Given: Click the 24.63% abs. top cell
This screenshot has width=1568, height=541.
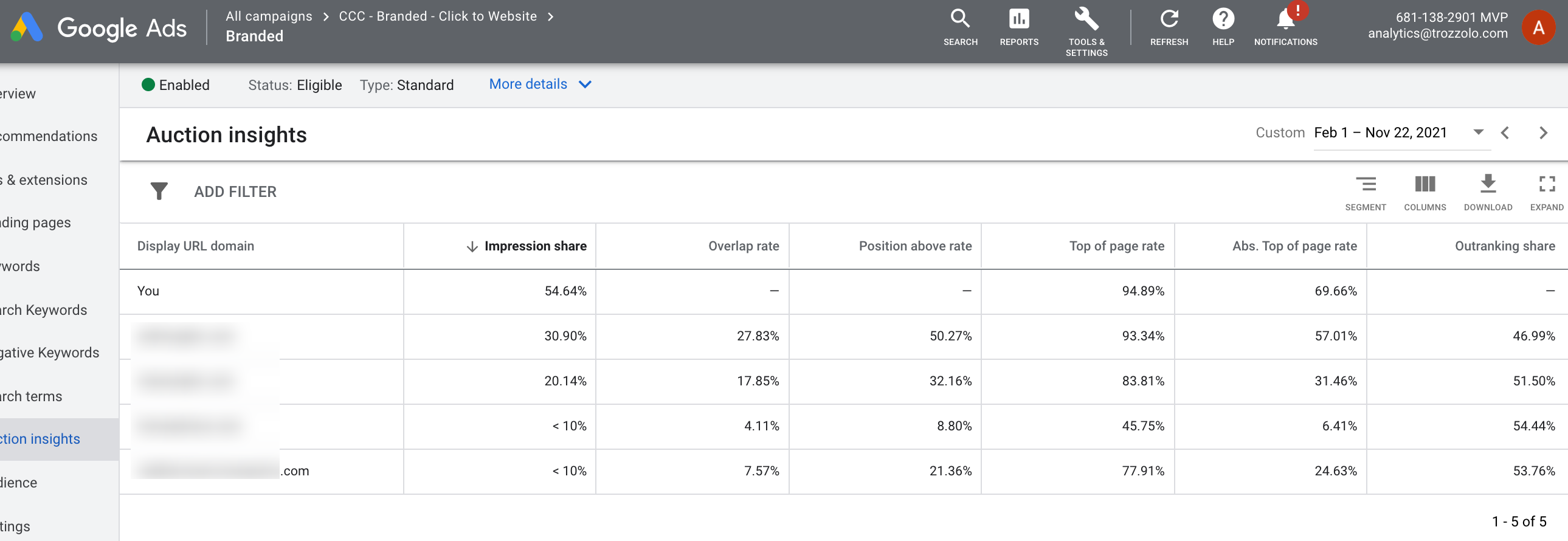Looking at the screenshot, I should coord(1336,471).
